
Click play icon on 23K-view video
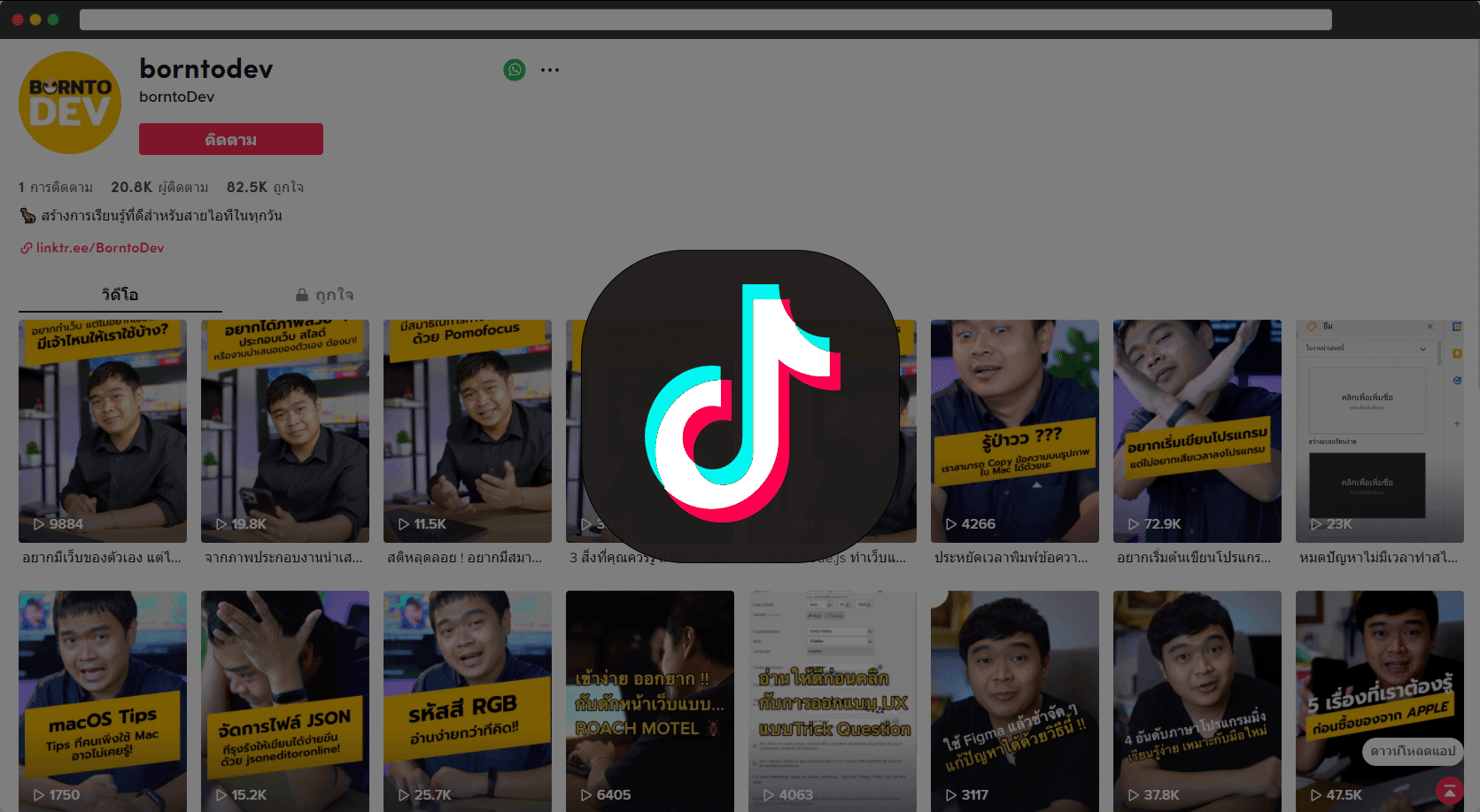click(x=1316, y=524)
